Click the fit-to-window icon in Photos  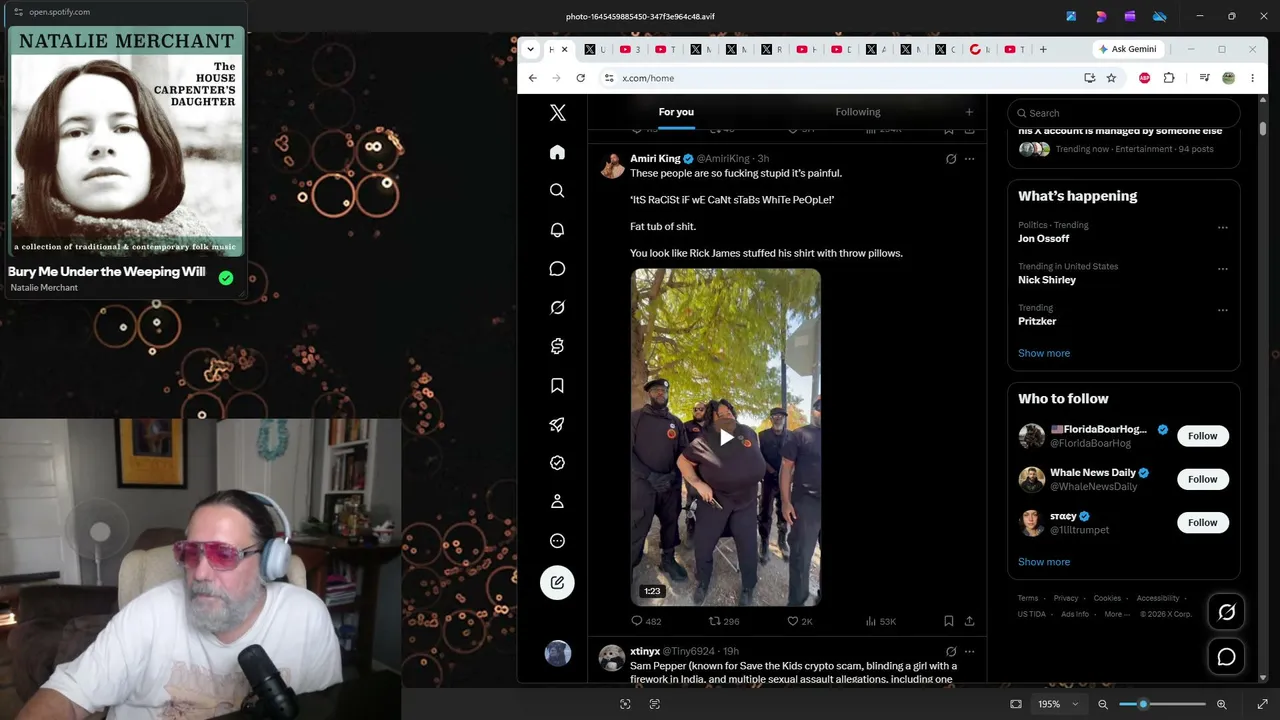[x=1016, y=704]
